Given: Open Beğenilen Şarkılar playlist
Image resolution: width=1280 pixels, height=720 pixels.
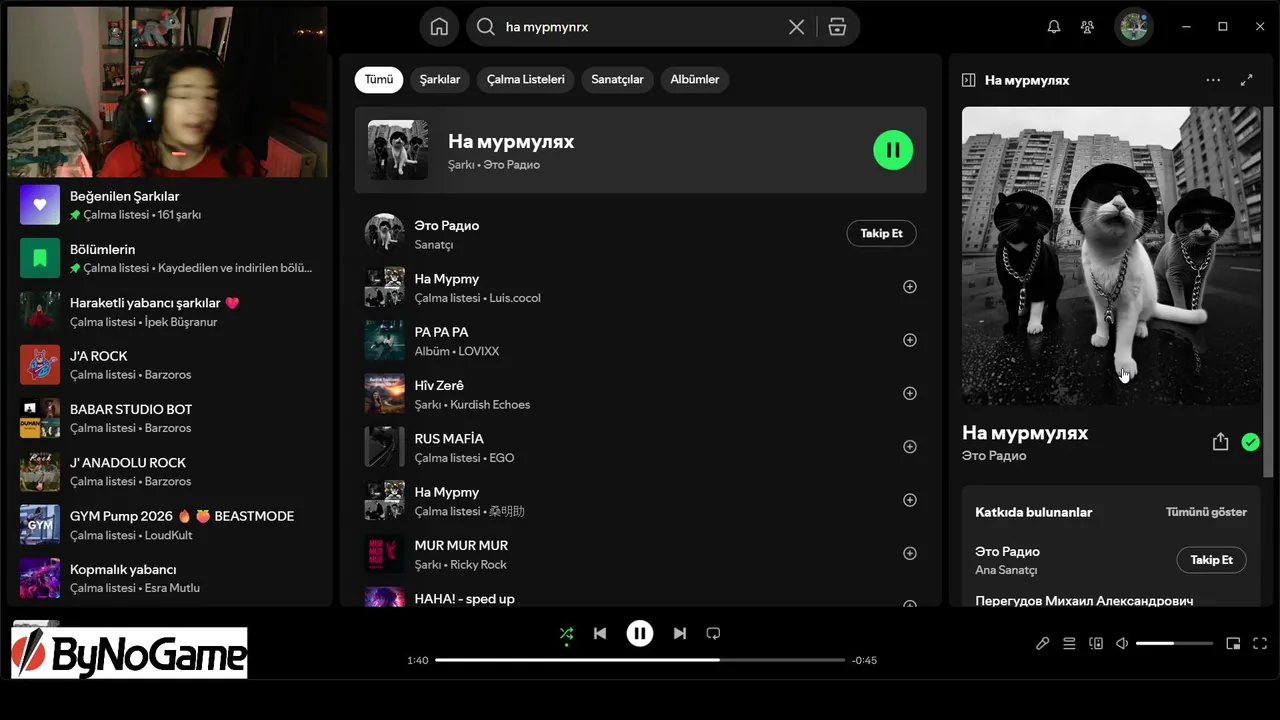Looking at the screenshot, I should tap(170, 205).
